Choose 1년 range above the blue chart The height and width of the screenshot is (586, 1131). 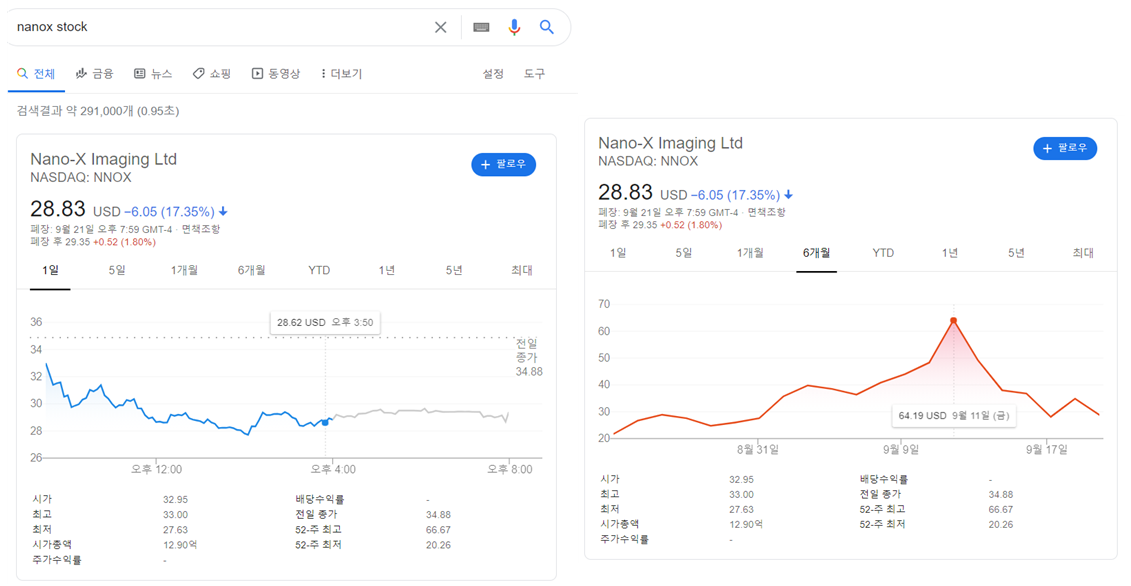387,271
